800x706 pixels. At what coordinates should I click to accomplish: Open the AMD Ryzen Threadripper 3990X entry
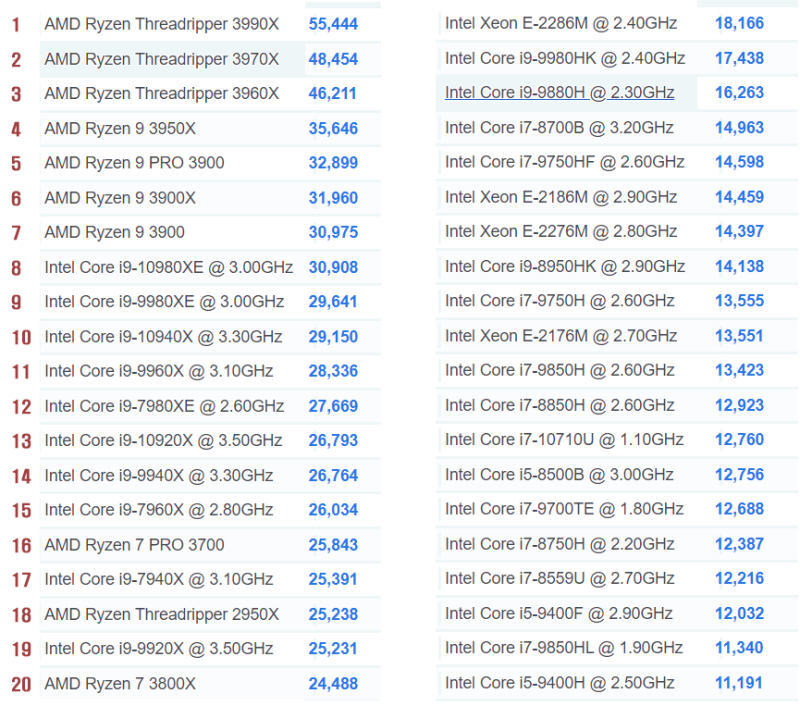point(162,24)
